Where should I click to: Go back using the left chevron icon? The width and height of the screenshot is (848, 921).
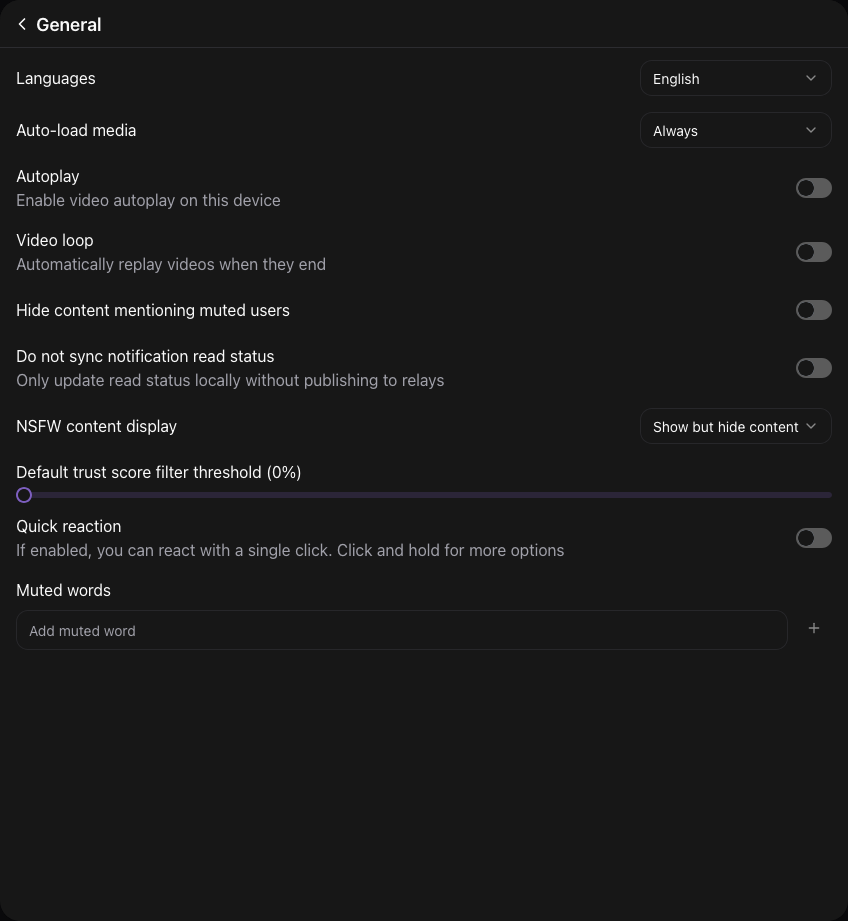[22, 24]
